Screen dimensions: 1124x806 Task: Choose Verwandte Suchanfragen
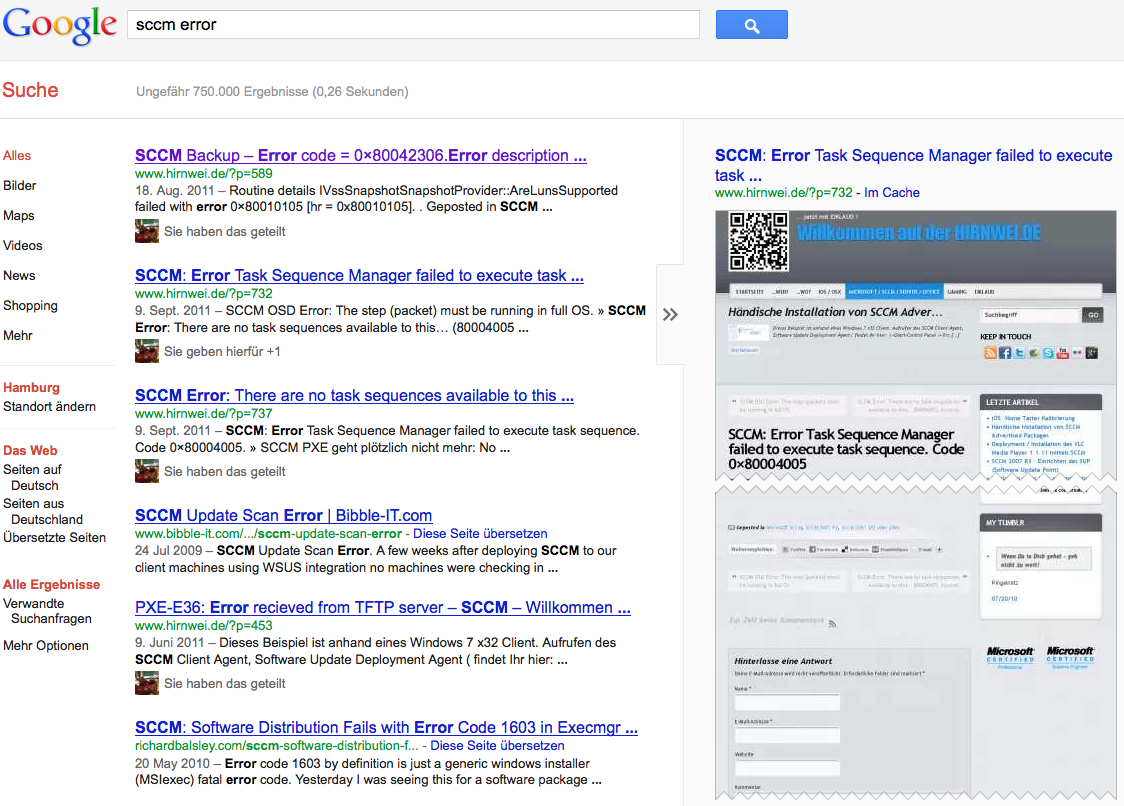pyautogui.click(x=47, y=611)
